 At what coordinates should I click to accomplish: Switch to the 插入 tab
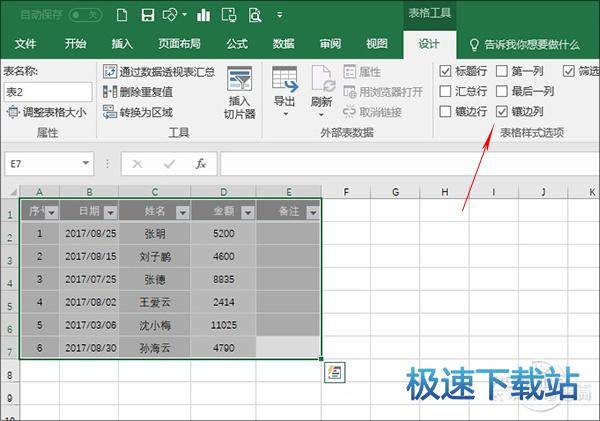(122, 44)
